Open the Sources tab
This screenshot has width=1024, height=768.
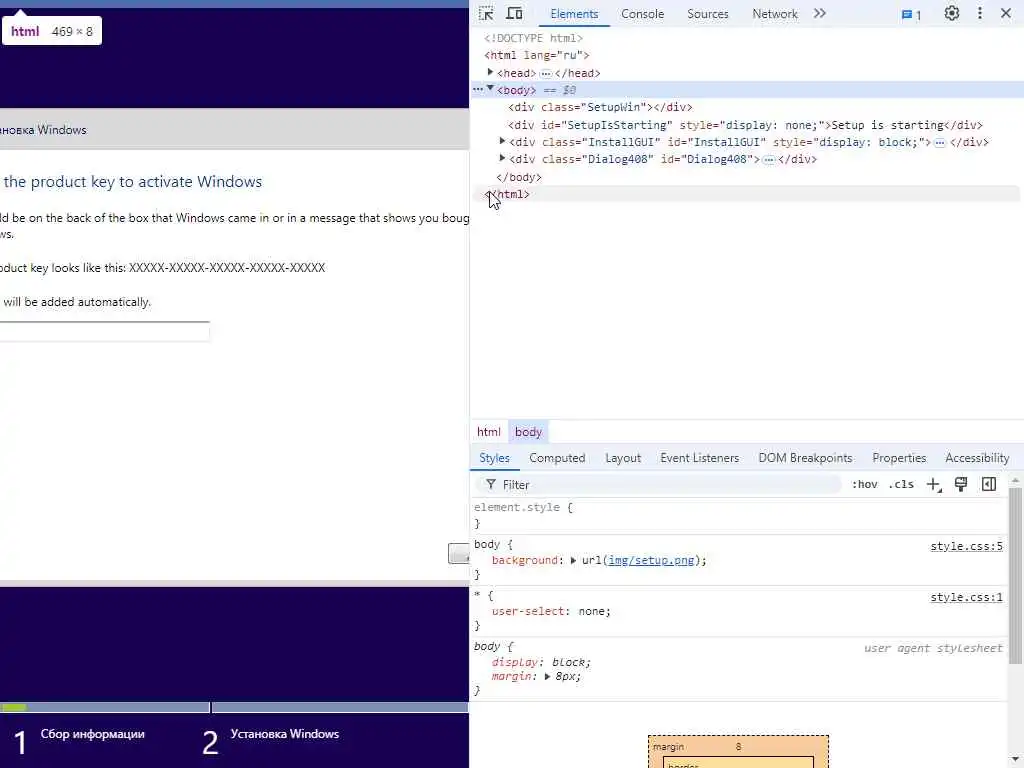tap(707, 14)
